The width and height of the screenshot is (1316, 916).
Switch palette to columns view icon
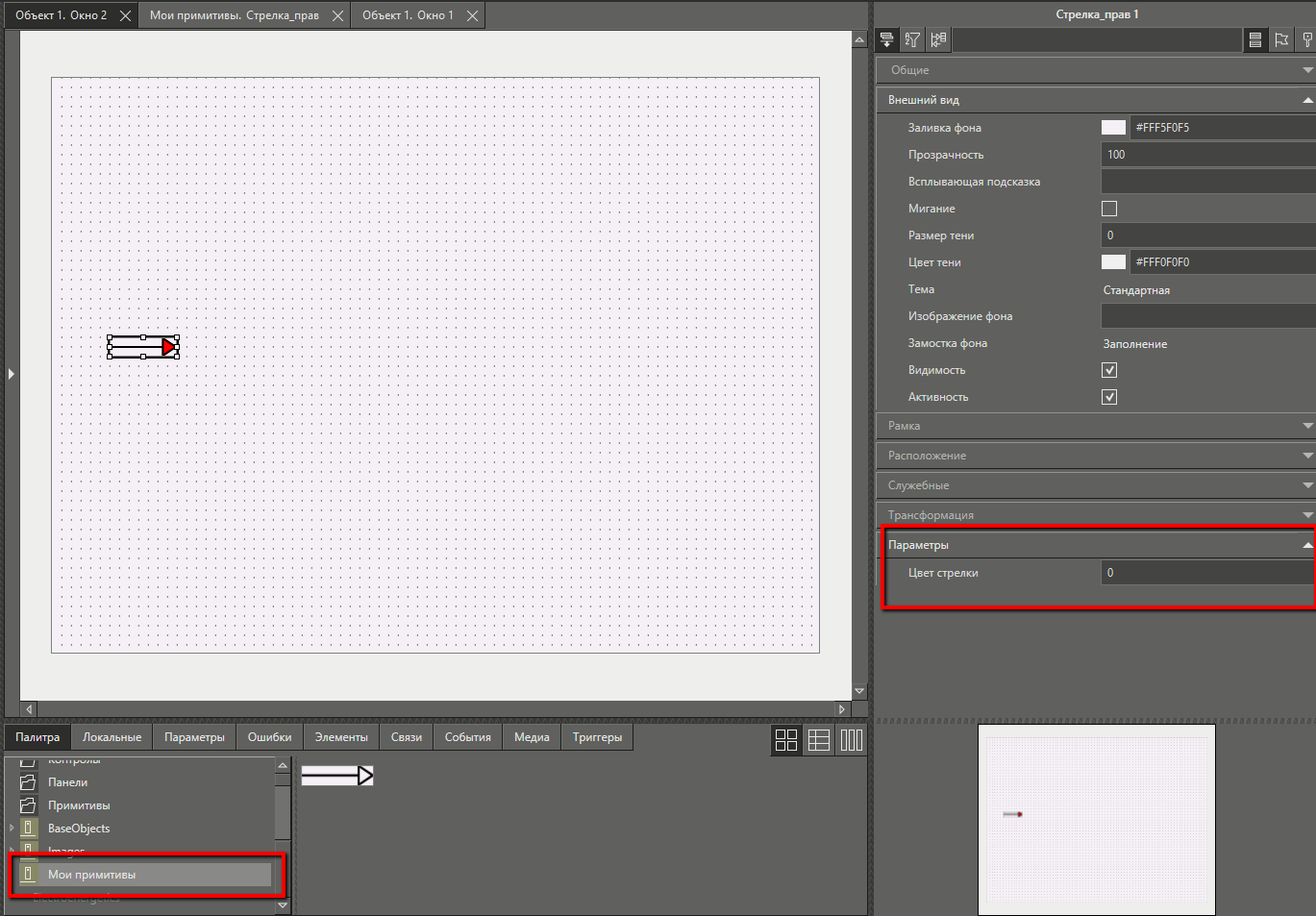(x=851, y=739)
